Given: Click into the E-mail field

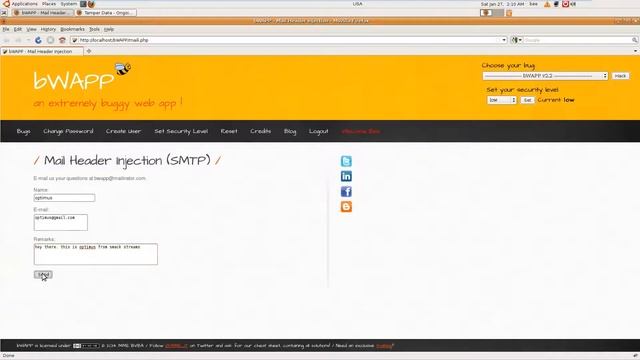Looking at the screenshot, I should (60, 222).
